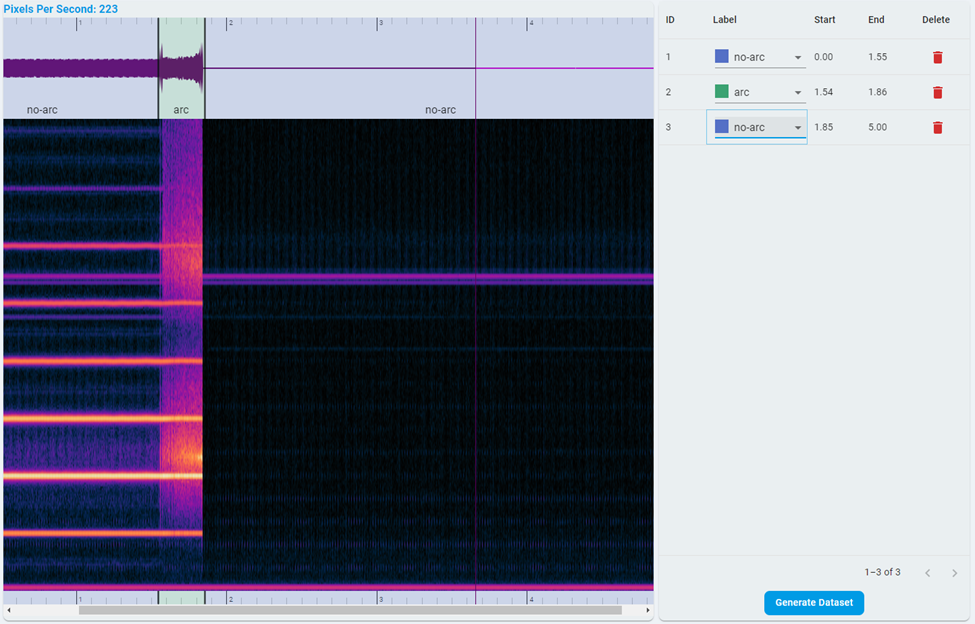This screenshot has height=624, width=975.
Task: Click the arc burst in the spectrogram
Action: click(x=182, y=350)
